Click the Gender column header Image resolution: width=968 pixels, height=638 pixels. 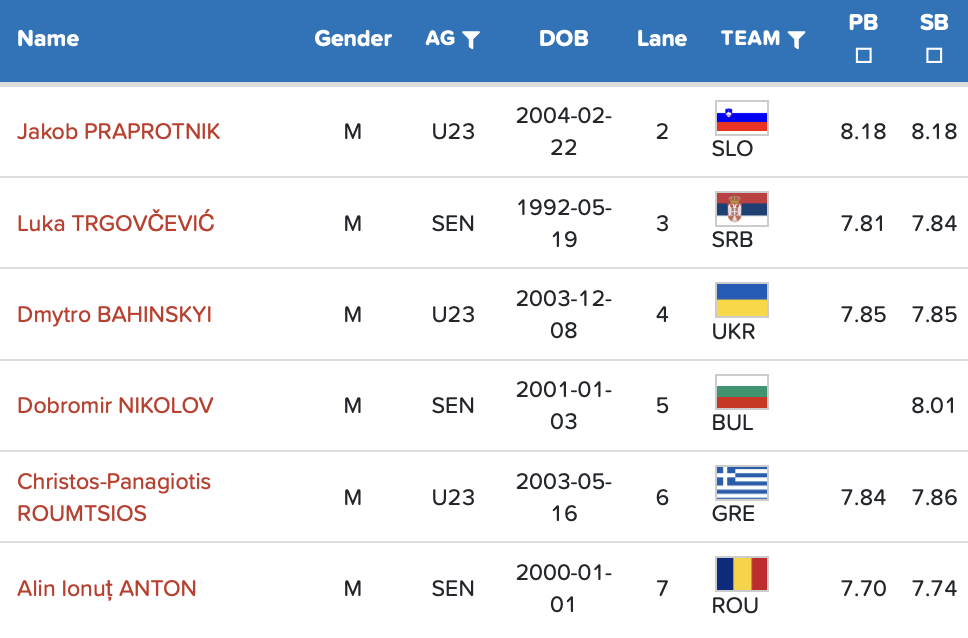click(353, 39)
